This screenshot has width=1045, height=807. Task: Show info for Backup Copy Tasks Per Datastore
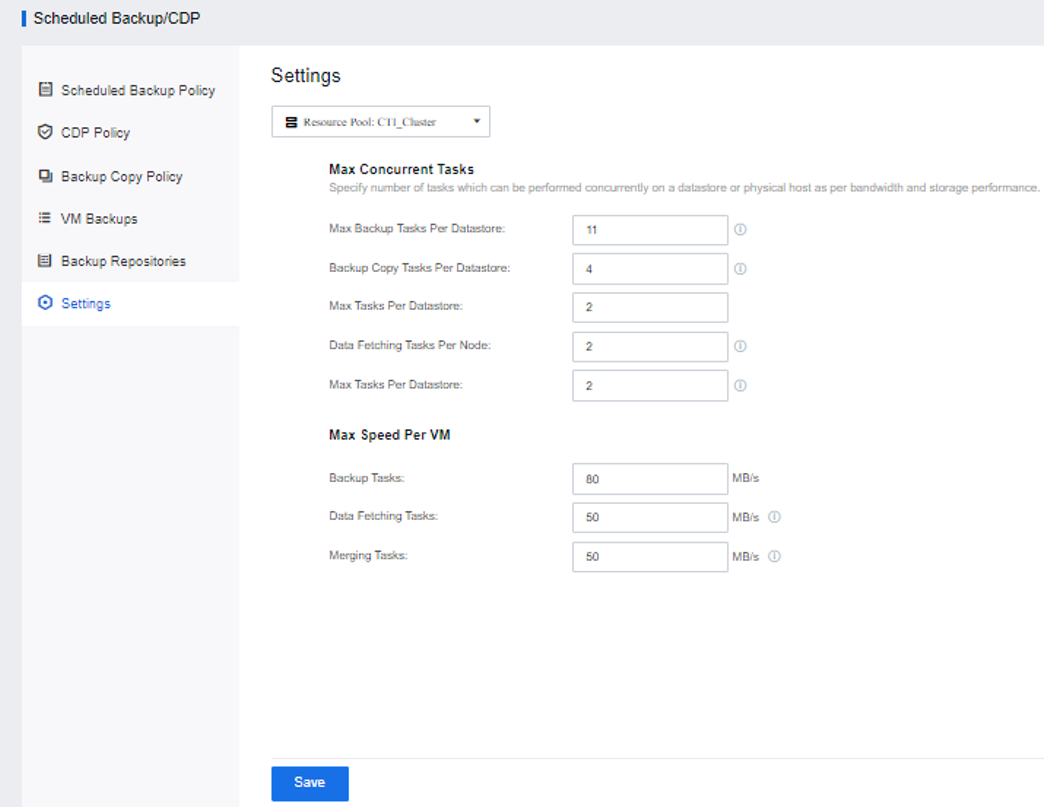point(740,269)
